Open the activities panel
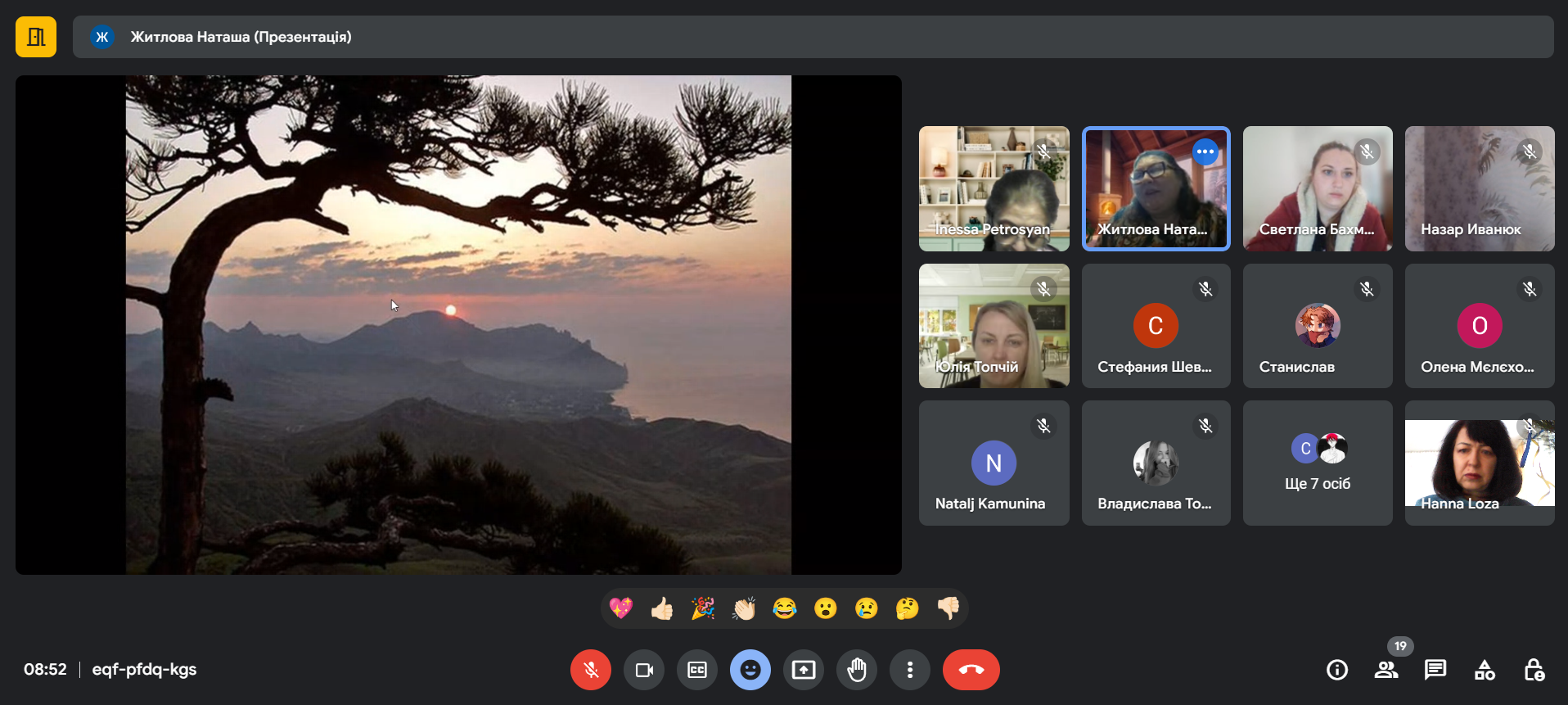Viewport: 1568px width, 705px height. point(1485,670)
